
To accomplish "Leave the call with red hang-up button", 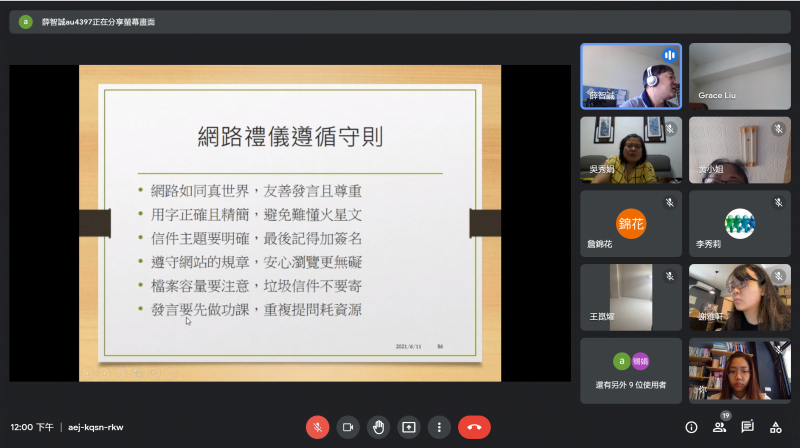I will click(x=474, y=427).
